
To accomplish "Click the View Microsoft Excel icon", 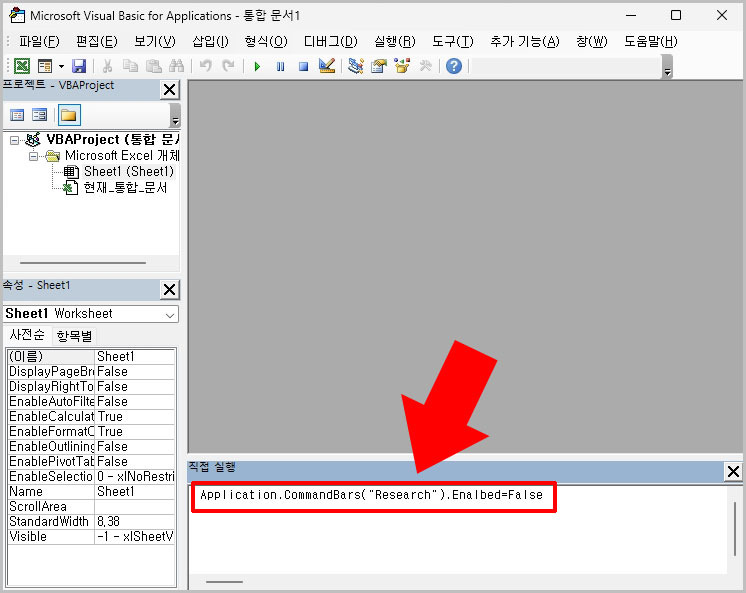I will (x=22, y=66).
